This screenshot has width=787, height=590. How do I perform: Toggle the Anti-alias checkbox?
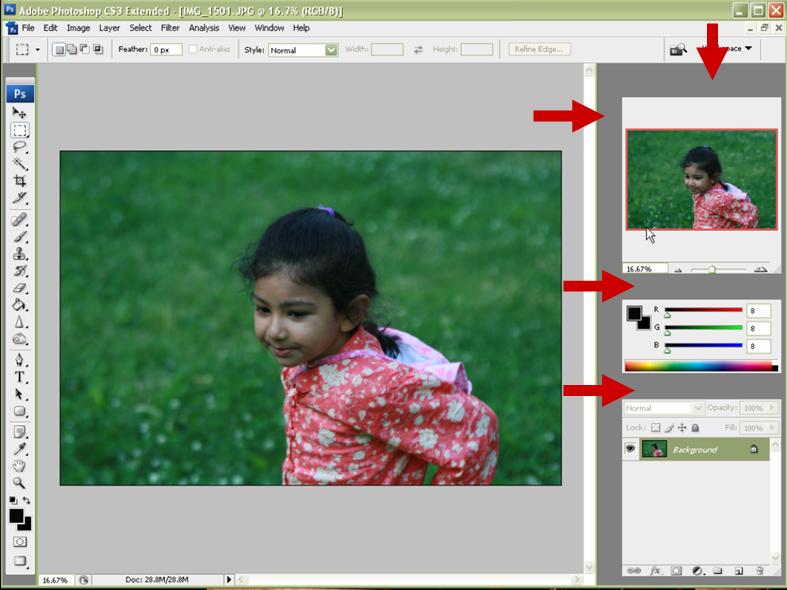(x=193, y=49)
